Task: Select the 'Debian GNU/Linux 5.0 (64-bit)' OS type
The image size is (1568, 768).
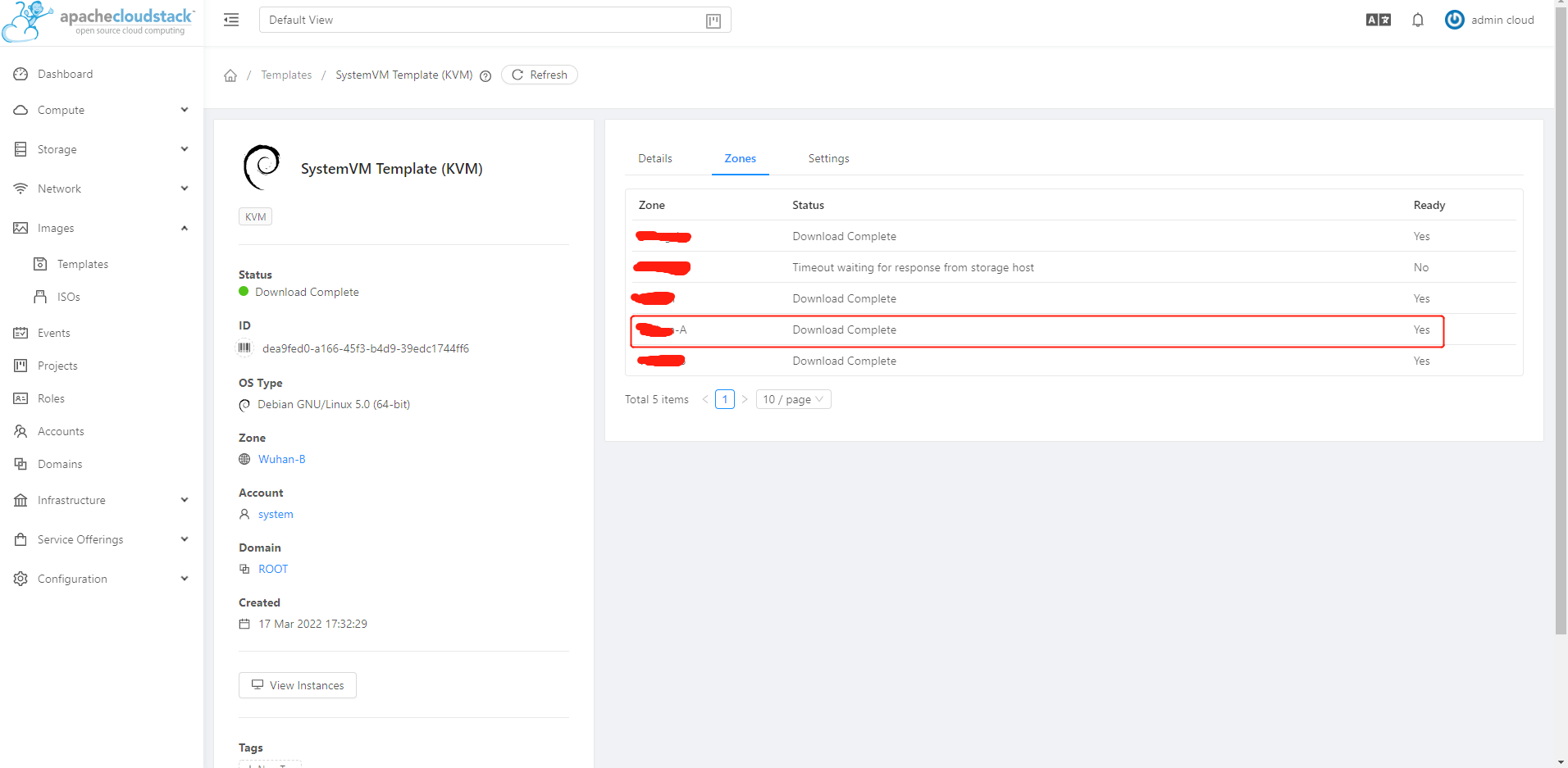Action: (x=334, y=404)
